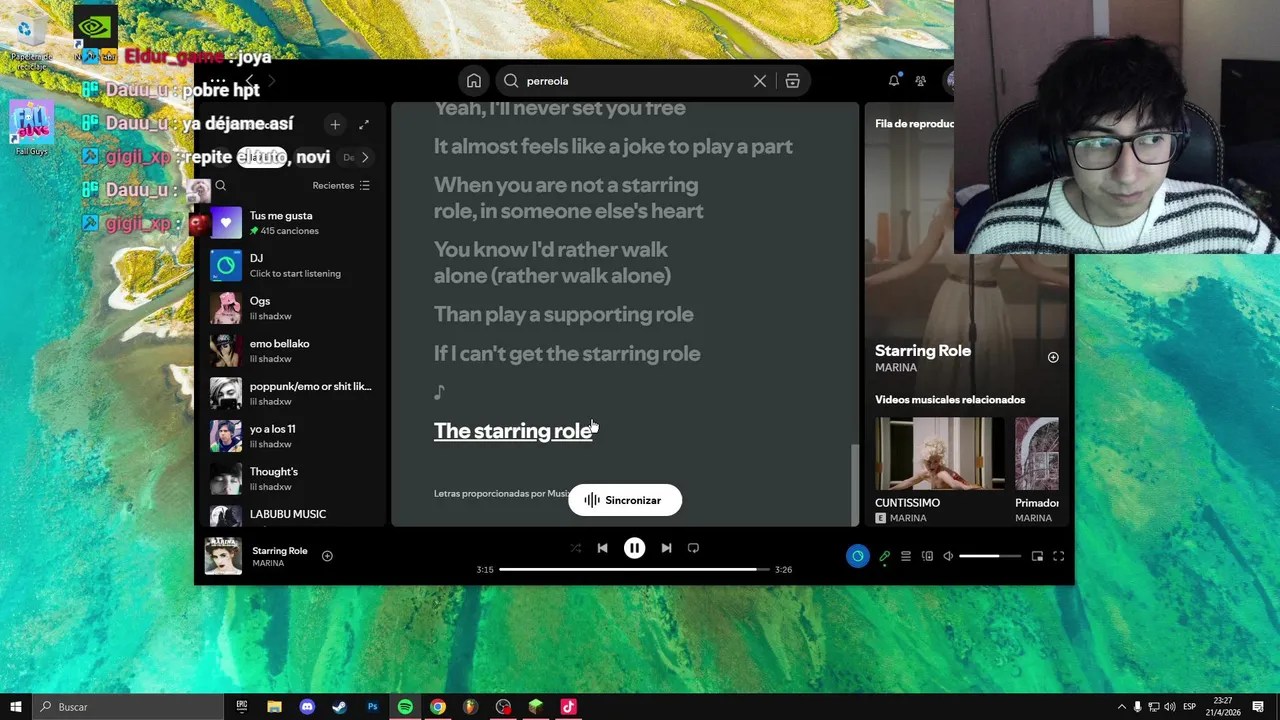The height and width of the screenshot is (720, 1280).
Task: Open Photoshop from the taskbar
Action: (x=372, y=707)
